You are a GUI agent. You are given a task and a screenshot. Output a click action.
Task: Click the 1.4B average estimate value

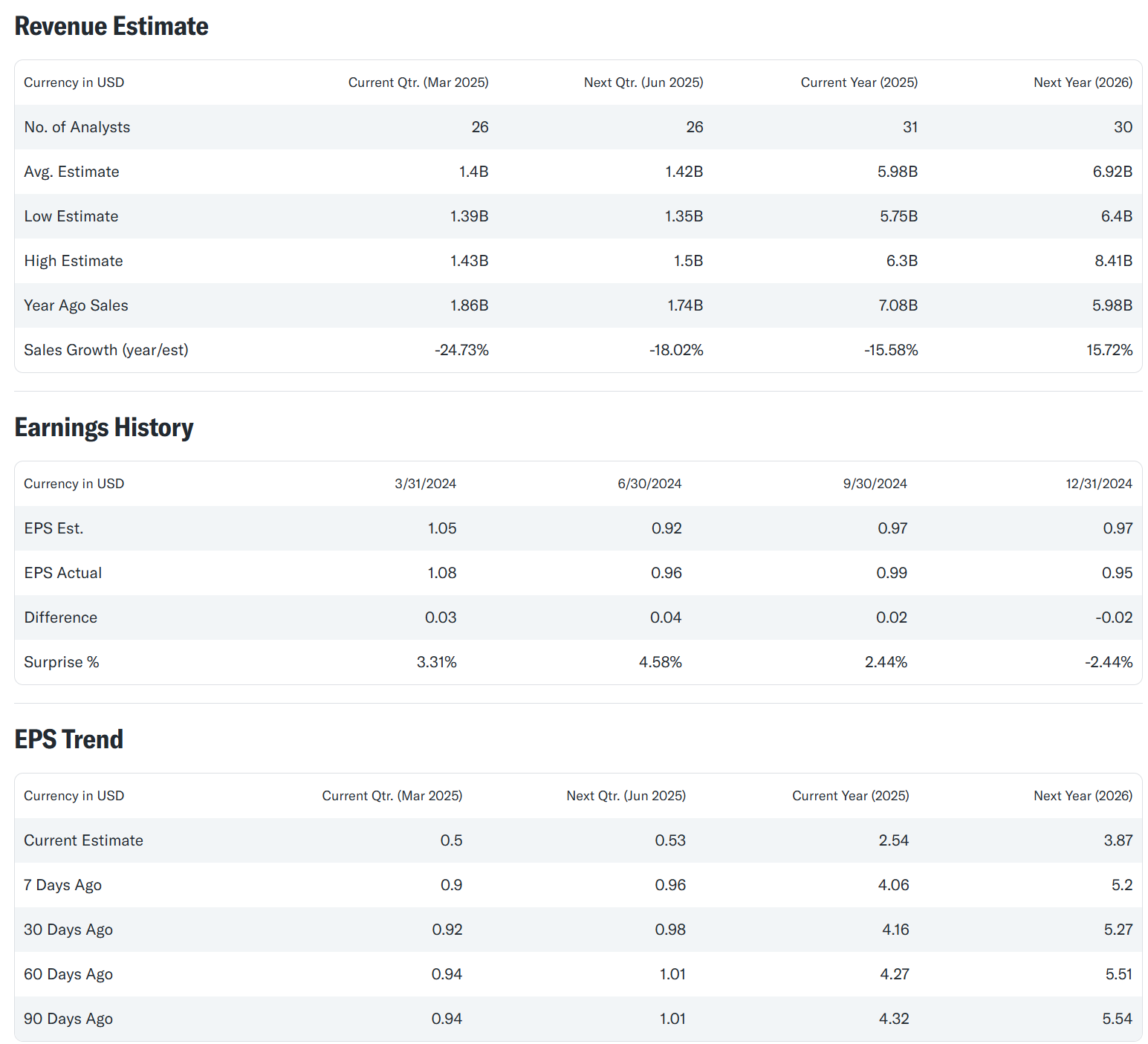point(473,172)
